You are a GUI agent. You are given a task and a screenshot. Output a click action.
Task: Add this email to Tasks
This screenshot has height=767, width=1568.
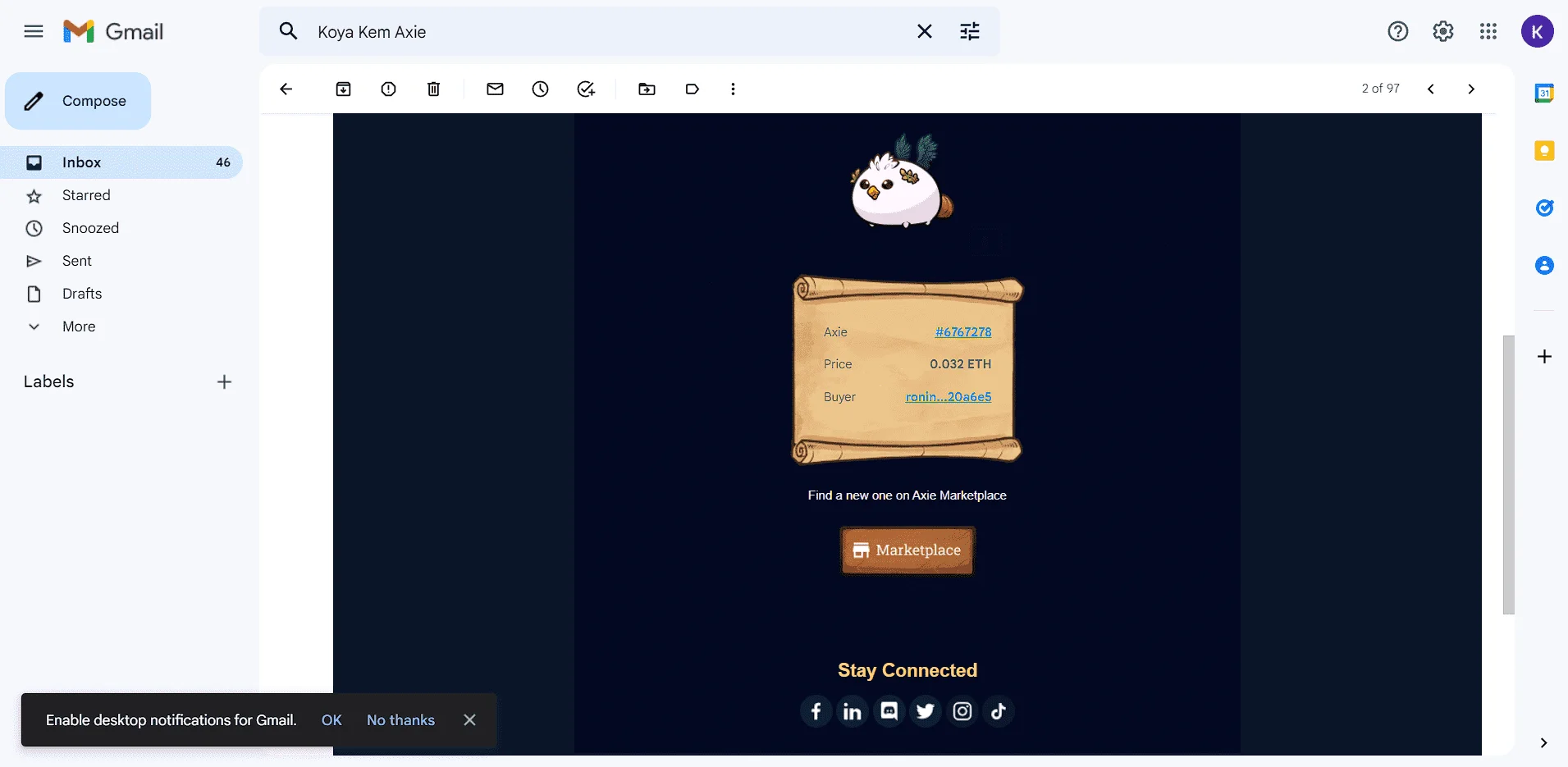(586, 89)
